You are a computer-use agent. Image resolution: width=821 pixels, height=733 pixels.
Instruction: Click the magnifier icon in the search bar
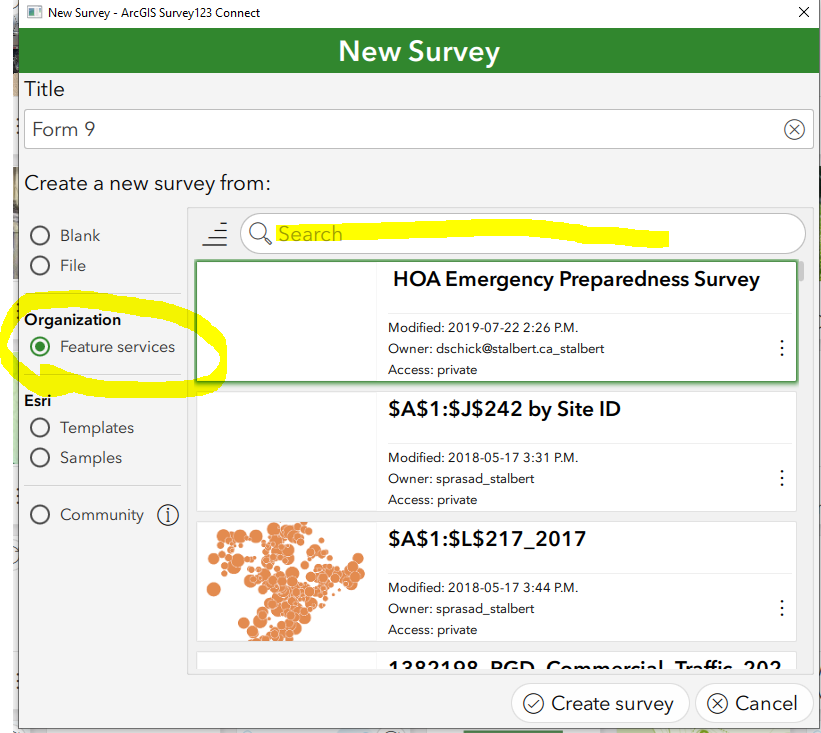coord(260,234)
